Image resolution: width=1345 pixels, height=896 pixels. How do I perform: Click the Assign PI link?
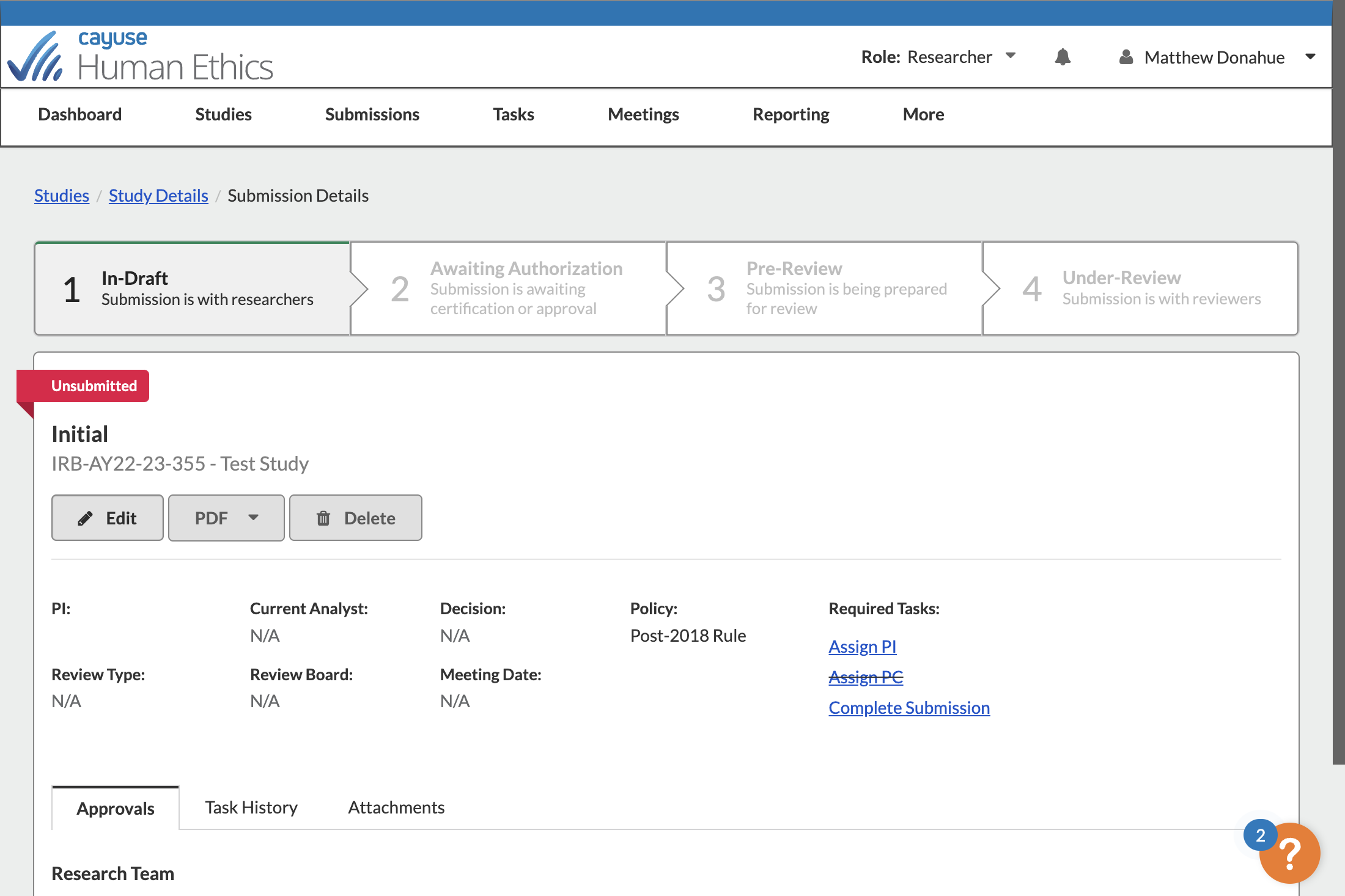[862, 647]
